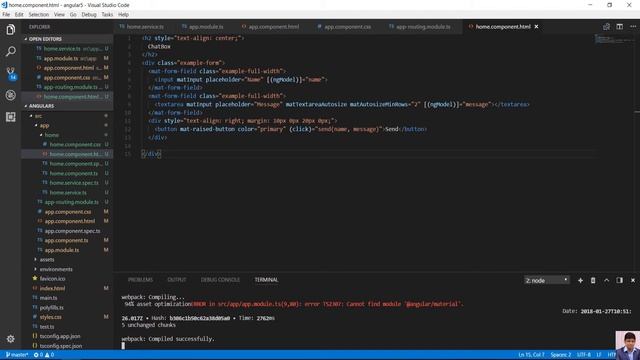The width and height of the screenshot is (640, 360).
Task: Collapse the ANGULAR5 project section
Action: pos(67,106)
